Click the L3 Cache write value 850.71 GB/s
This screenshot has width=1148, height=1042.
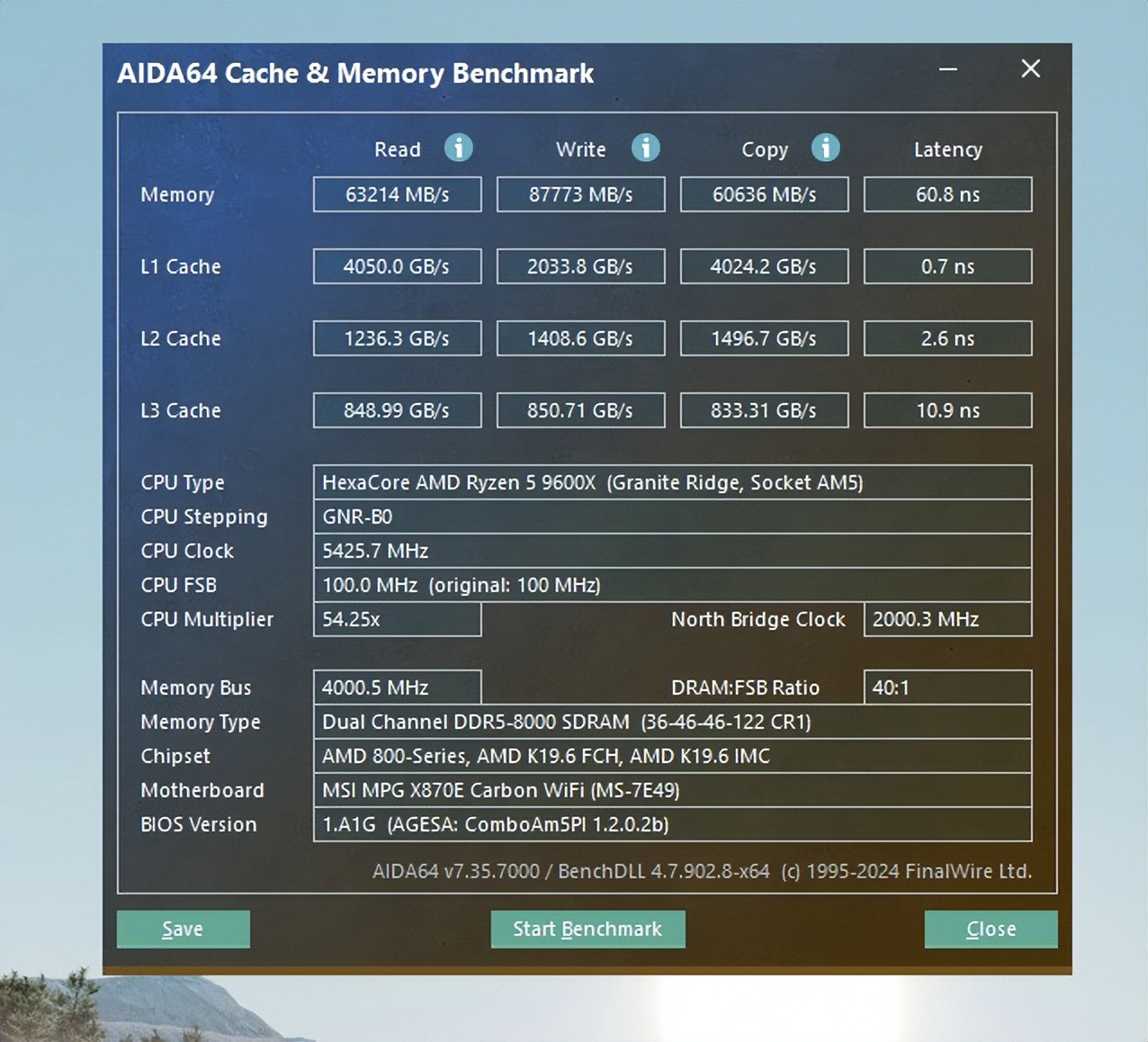pos(581,410)
